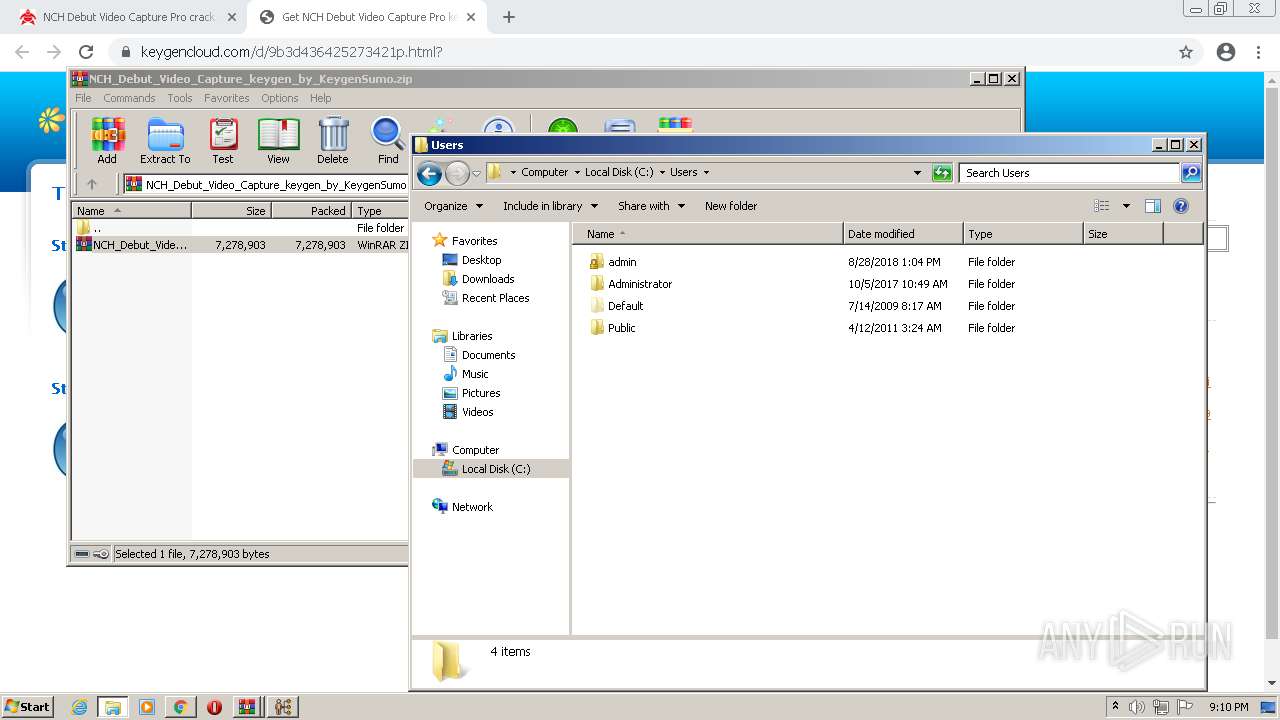The width and height of the screenshot is (1280, 720).
Task: Click the Chrome address bar URL
Action: click(x=292, y=52)
